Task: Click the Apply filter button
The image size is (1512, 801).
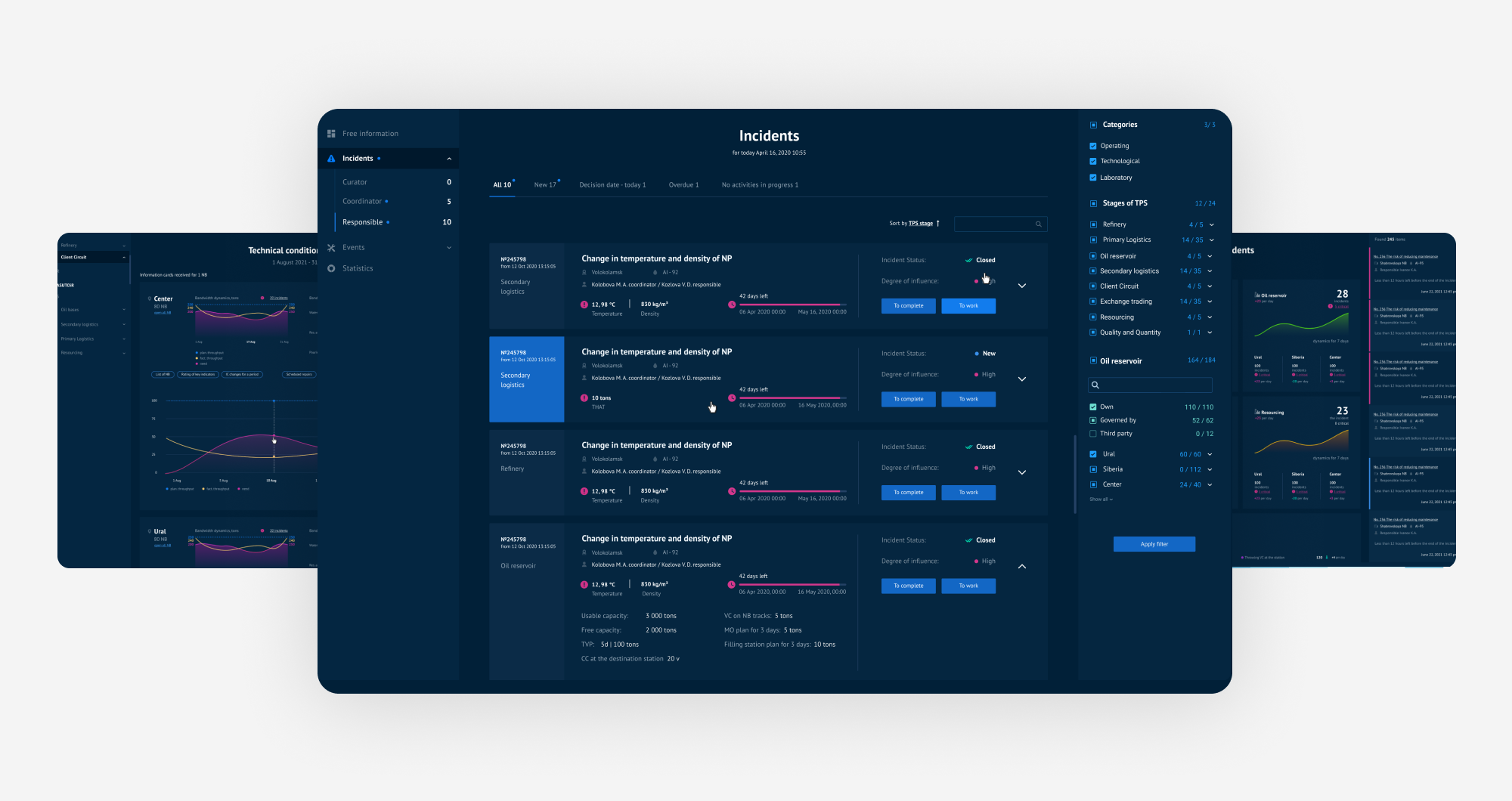Action: tap(1154, 544)
